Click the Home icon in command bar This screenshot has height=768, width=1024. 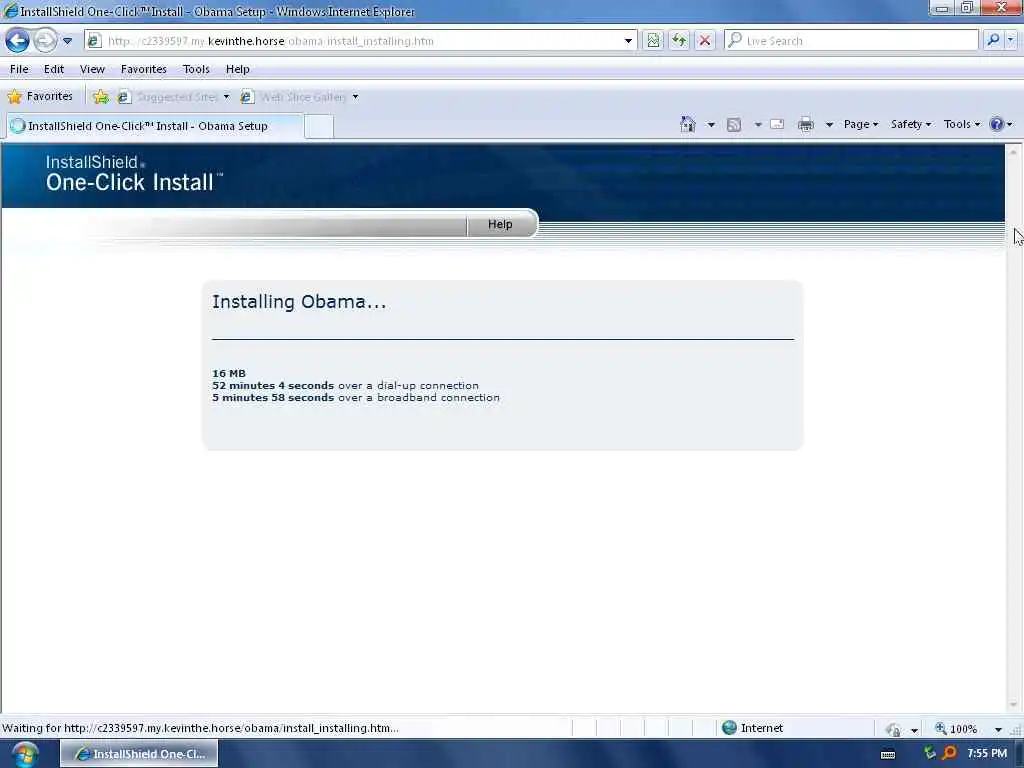click(688, 124)
